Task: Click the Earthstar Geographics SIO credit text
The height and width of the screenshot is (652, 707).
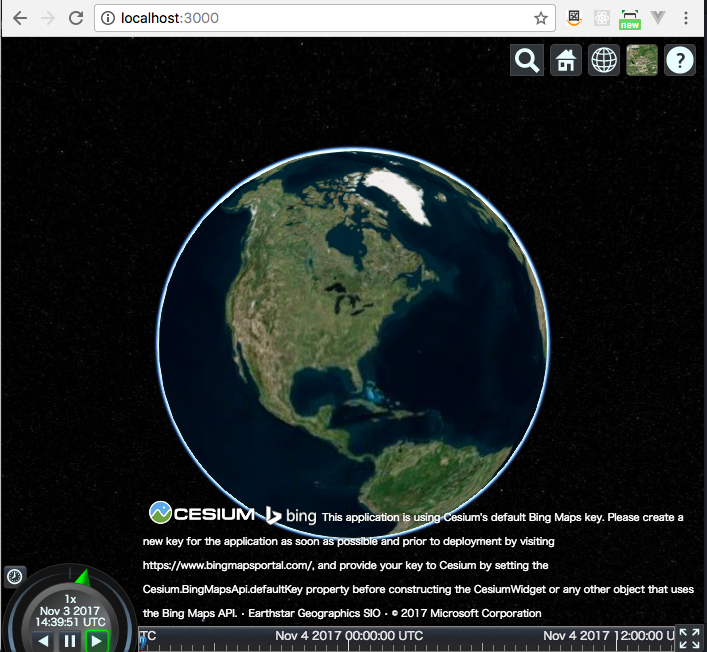Action: tap(314, 613)
